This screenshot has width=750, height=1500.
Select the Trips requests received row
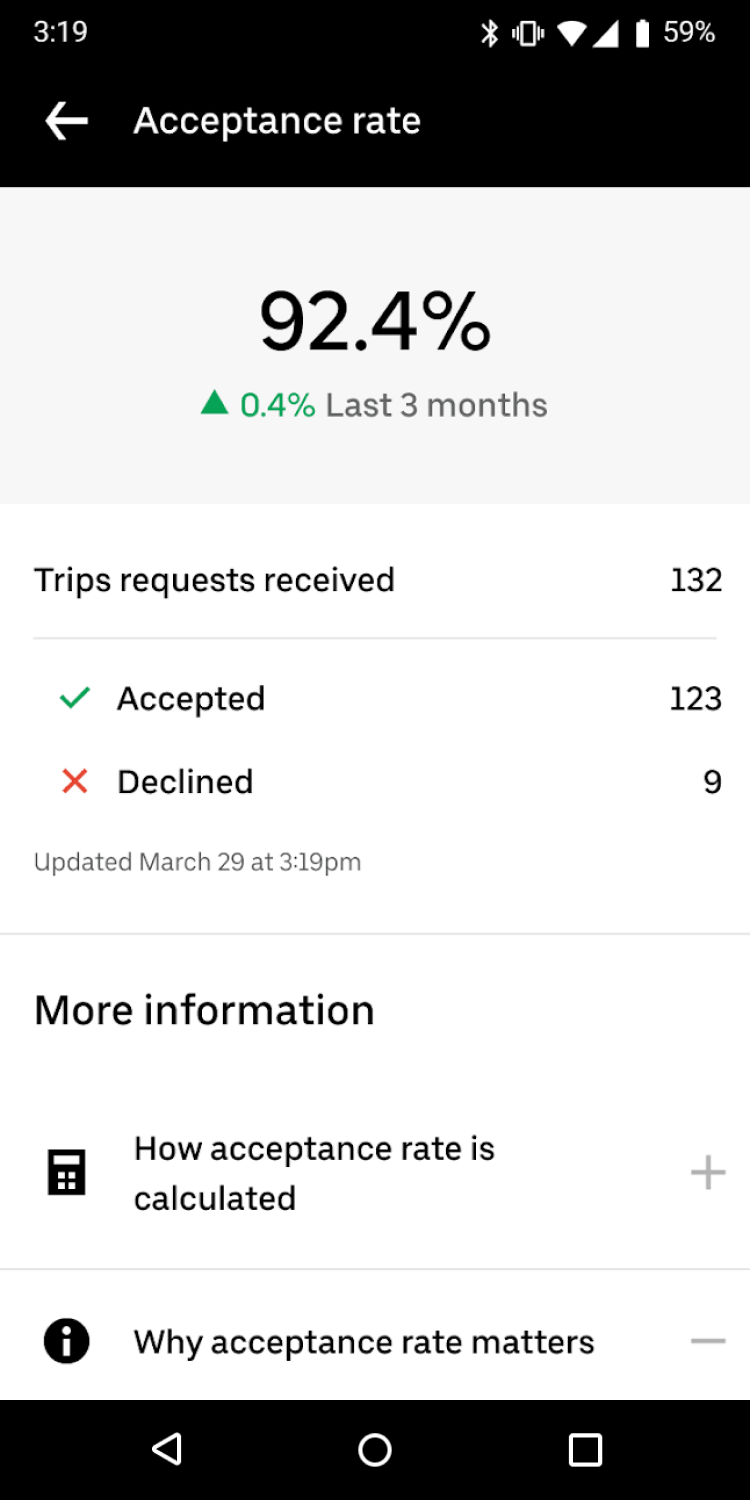click(375, 580)
